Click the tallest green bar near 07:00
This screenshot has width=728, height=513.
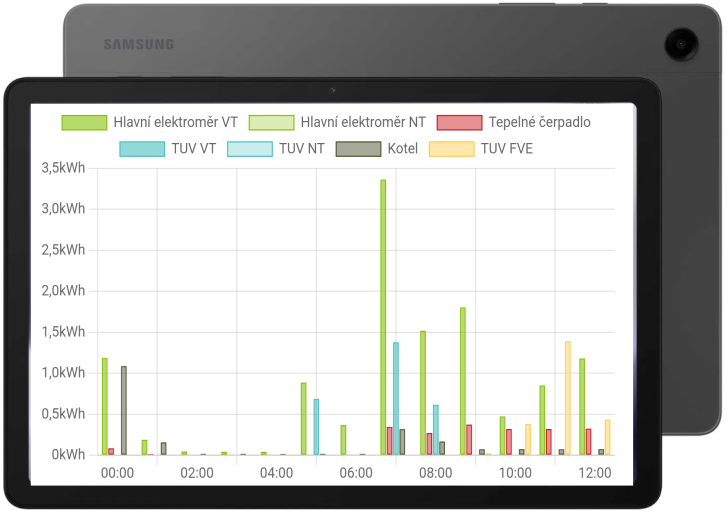(x=383, y=317)
